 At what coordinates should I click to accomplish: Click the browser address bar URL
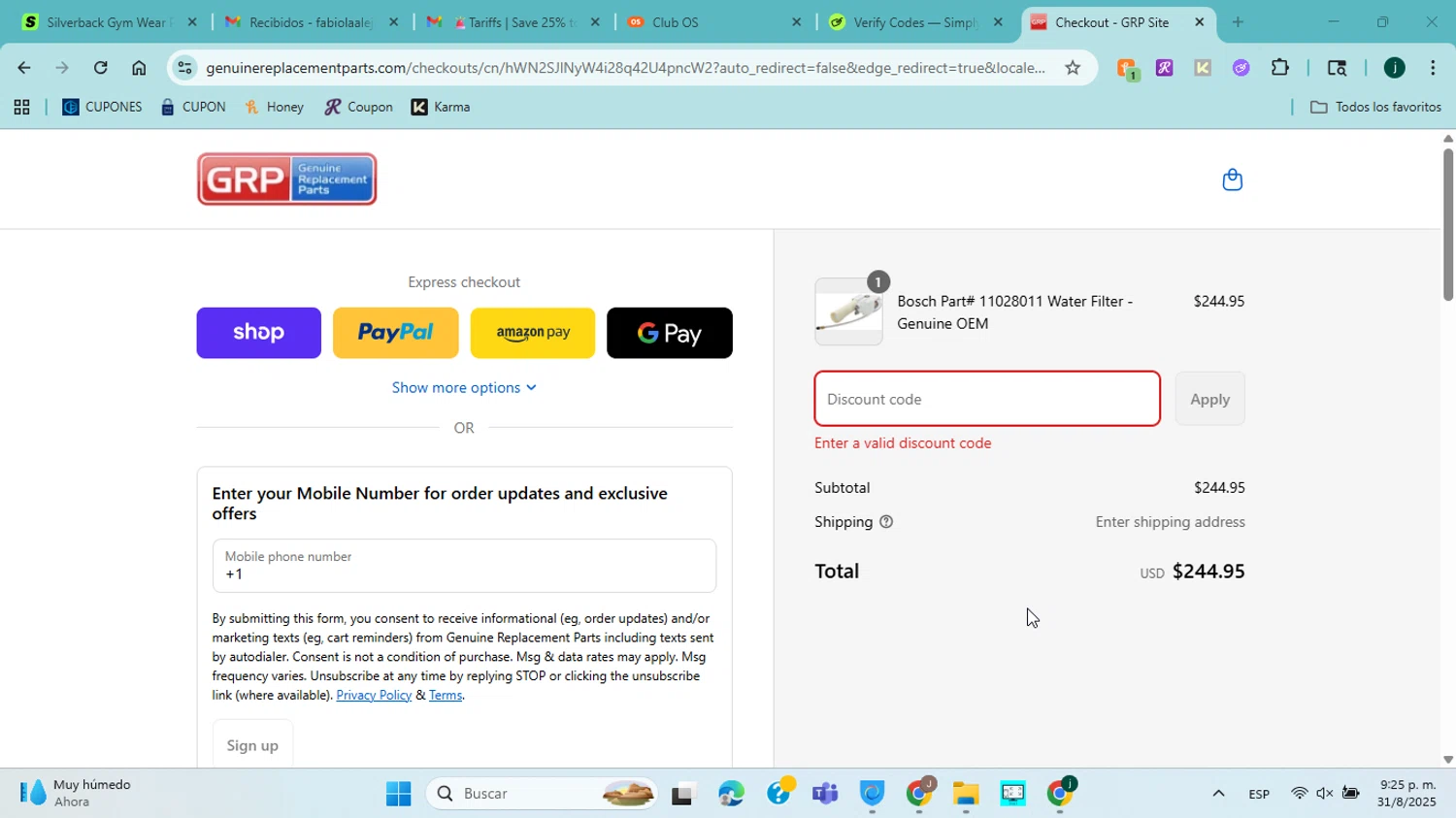625,68
